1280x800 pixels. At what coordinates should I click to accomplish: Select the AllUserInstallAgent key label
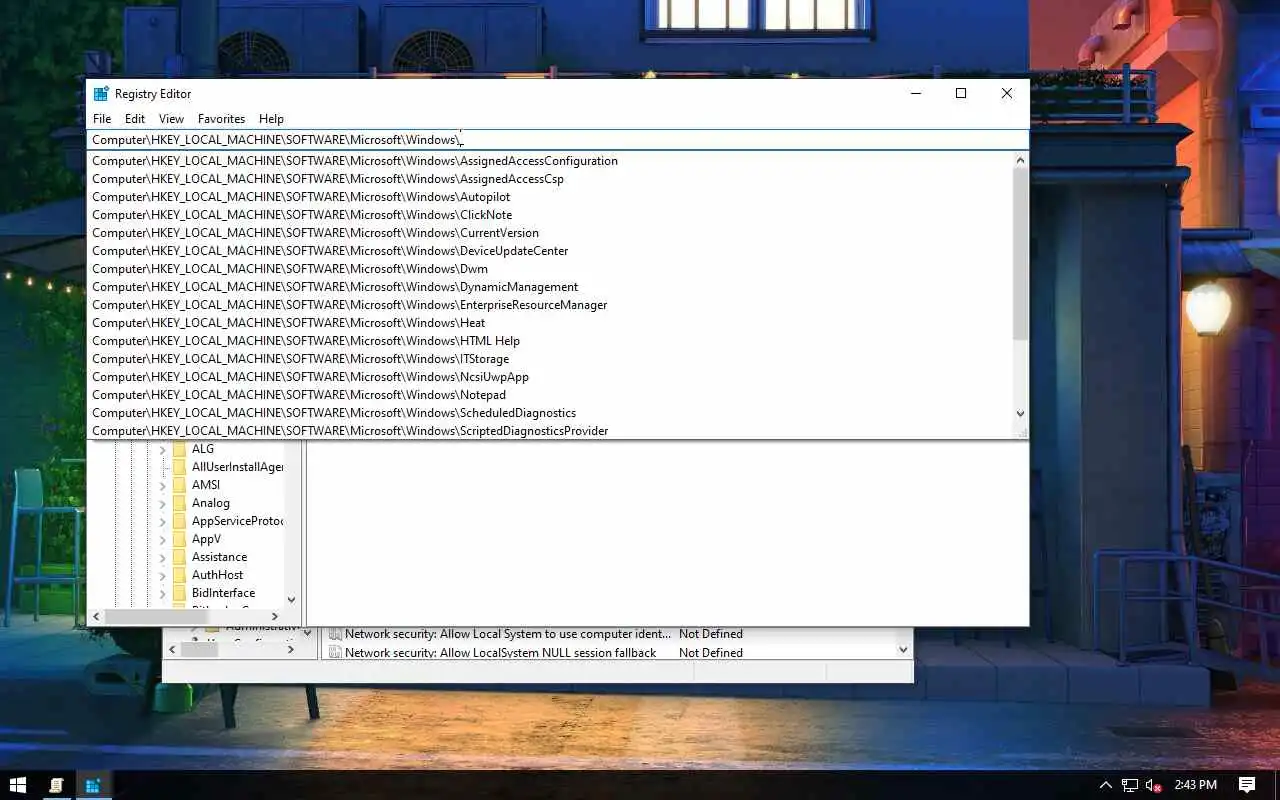click(x=237, y=467)
